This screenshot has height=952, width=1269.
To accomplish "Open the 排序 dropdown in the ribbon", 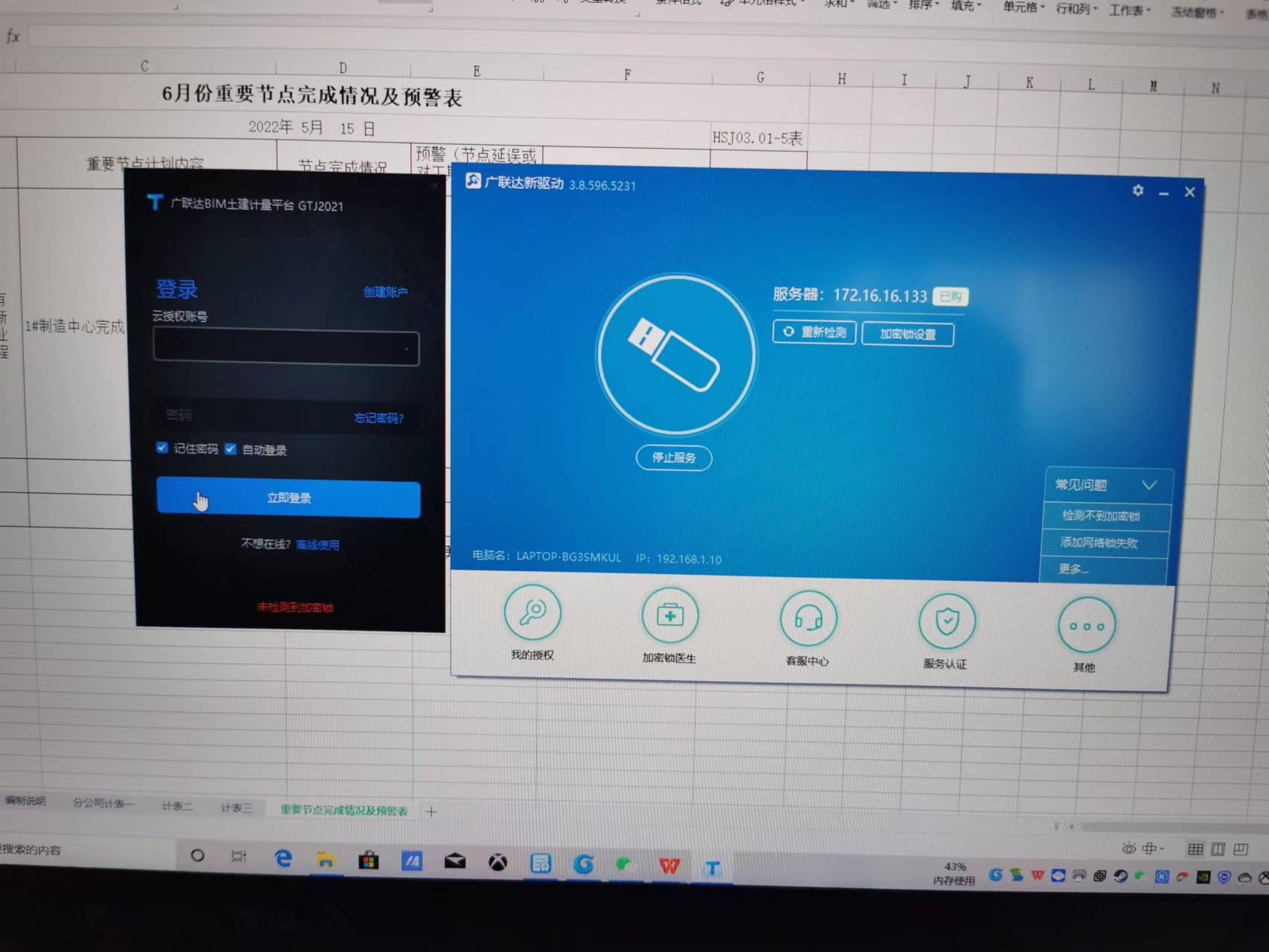I will 924,5.
